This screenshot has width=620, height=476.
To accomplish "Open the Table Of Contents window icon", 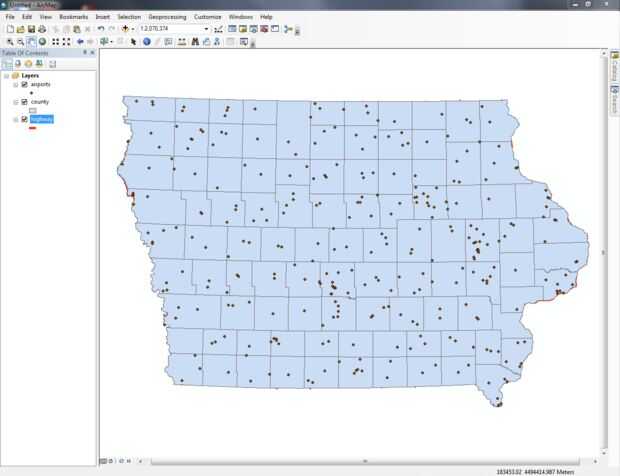I will point(232,29).
